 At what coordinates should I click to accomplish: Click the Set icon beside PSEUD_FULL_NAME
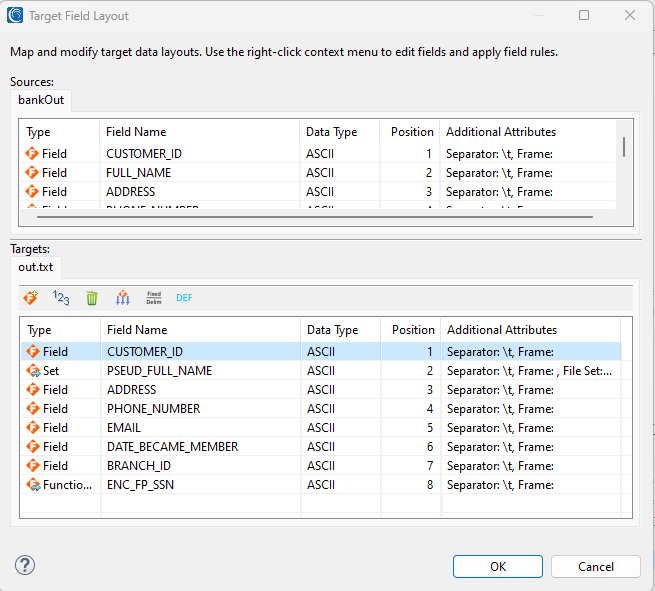[x=33, y=371]
